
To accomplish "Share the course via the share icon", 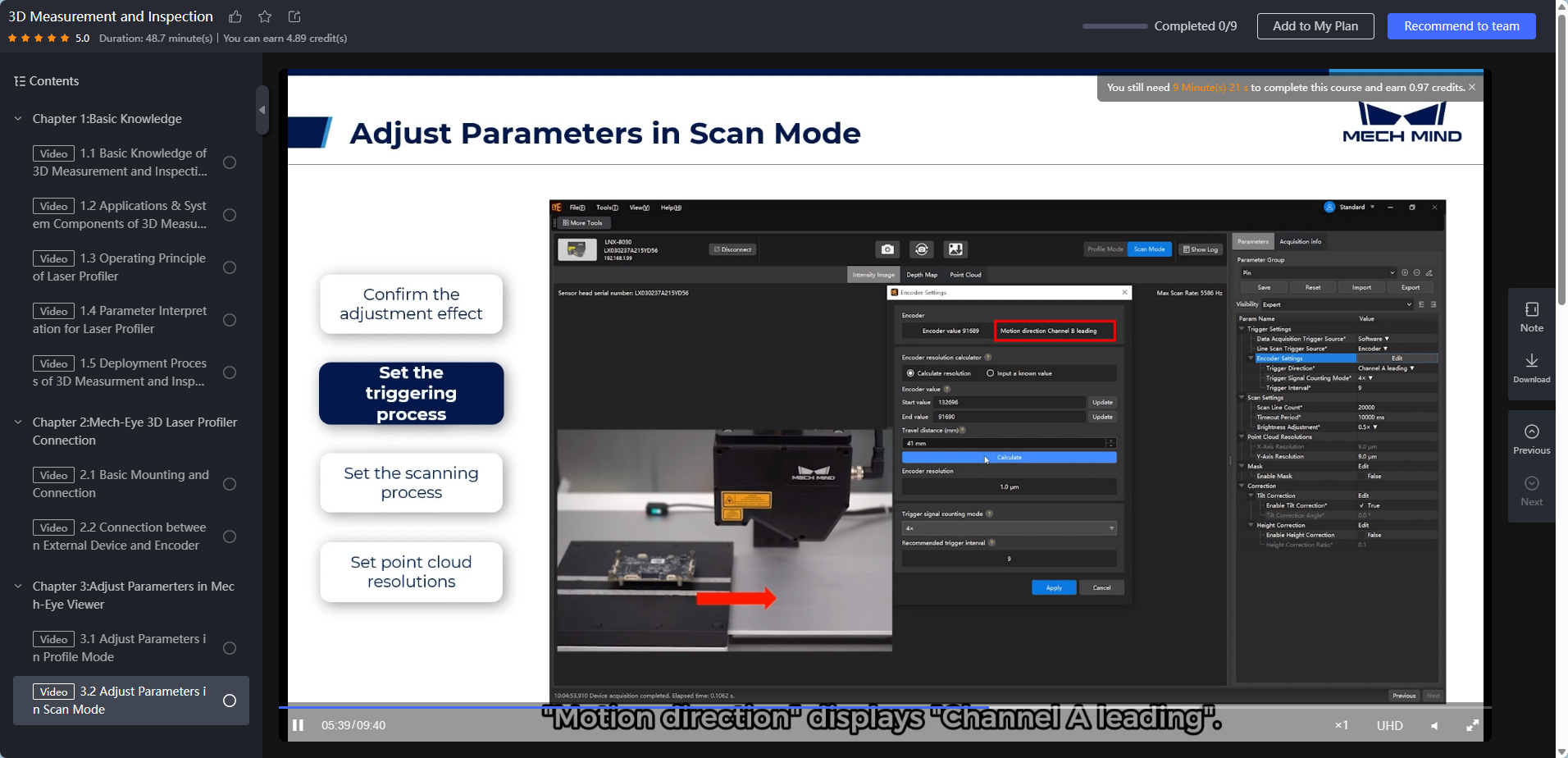I will (x=294, y=16).
